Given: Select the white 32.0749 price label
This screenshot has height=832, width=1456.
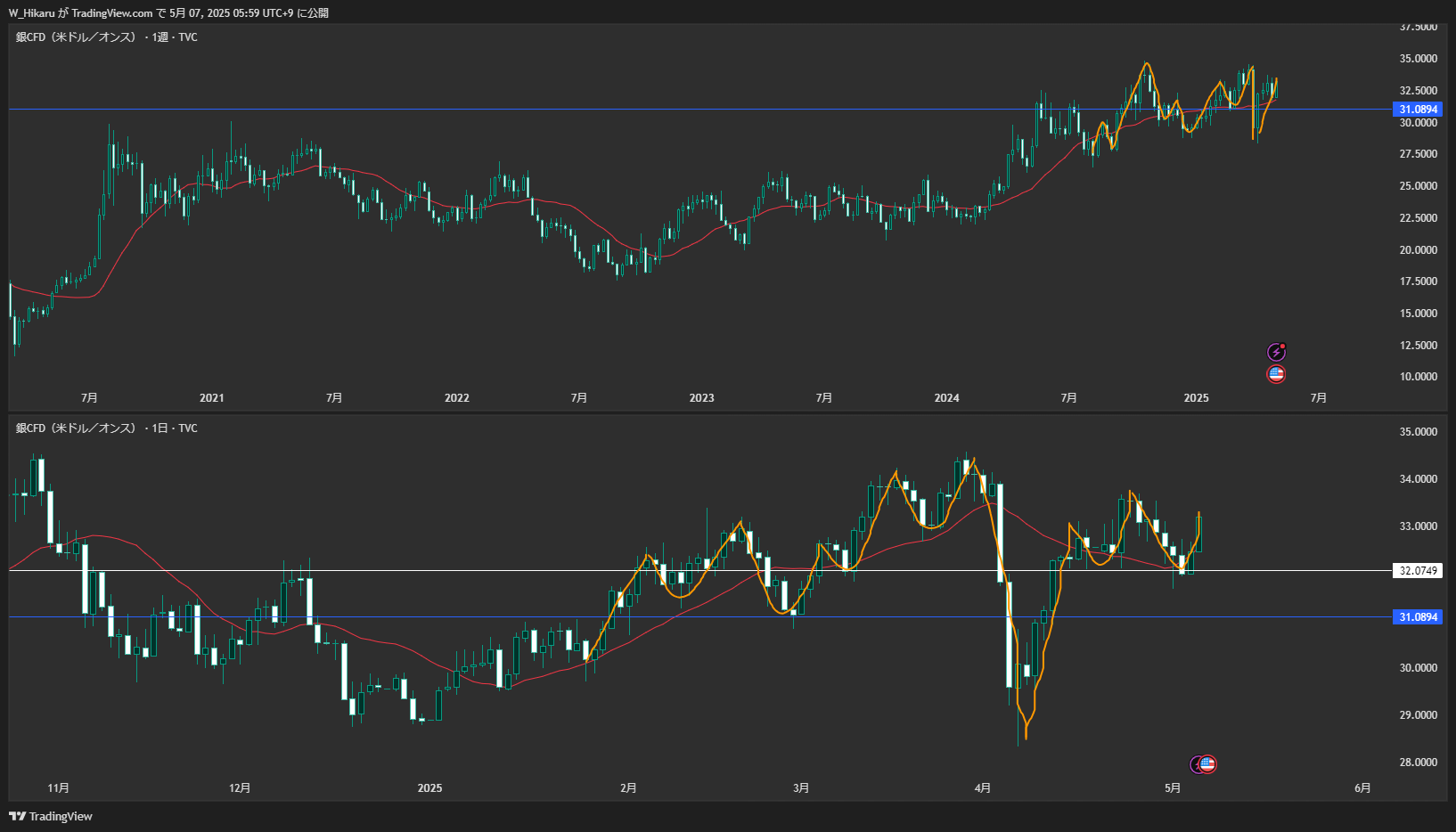Looking at the screenshot, I should [x=1418, y=571].
